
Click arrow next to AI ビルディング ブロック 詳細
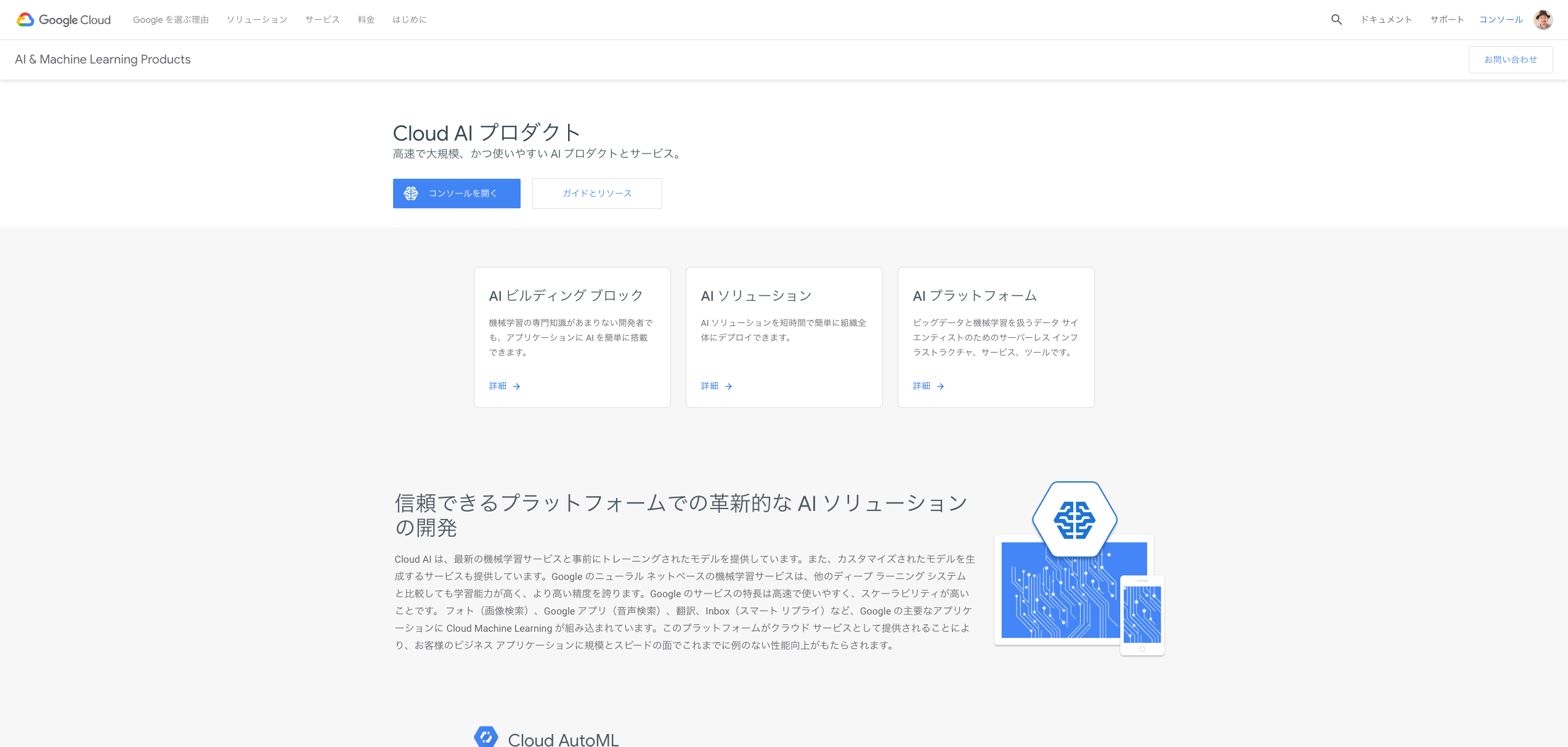pyautogui.click(x=516, y=386)
